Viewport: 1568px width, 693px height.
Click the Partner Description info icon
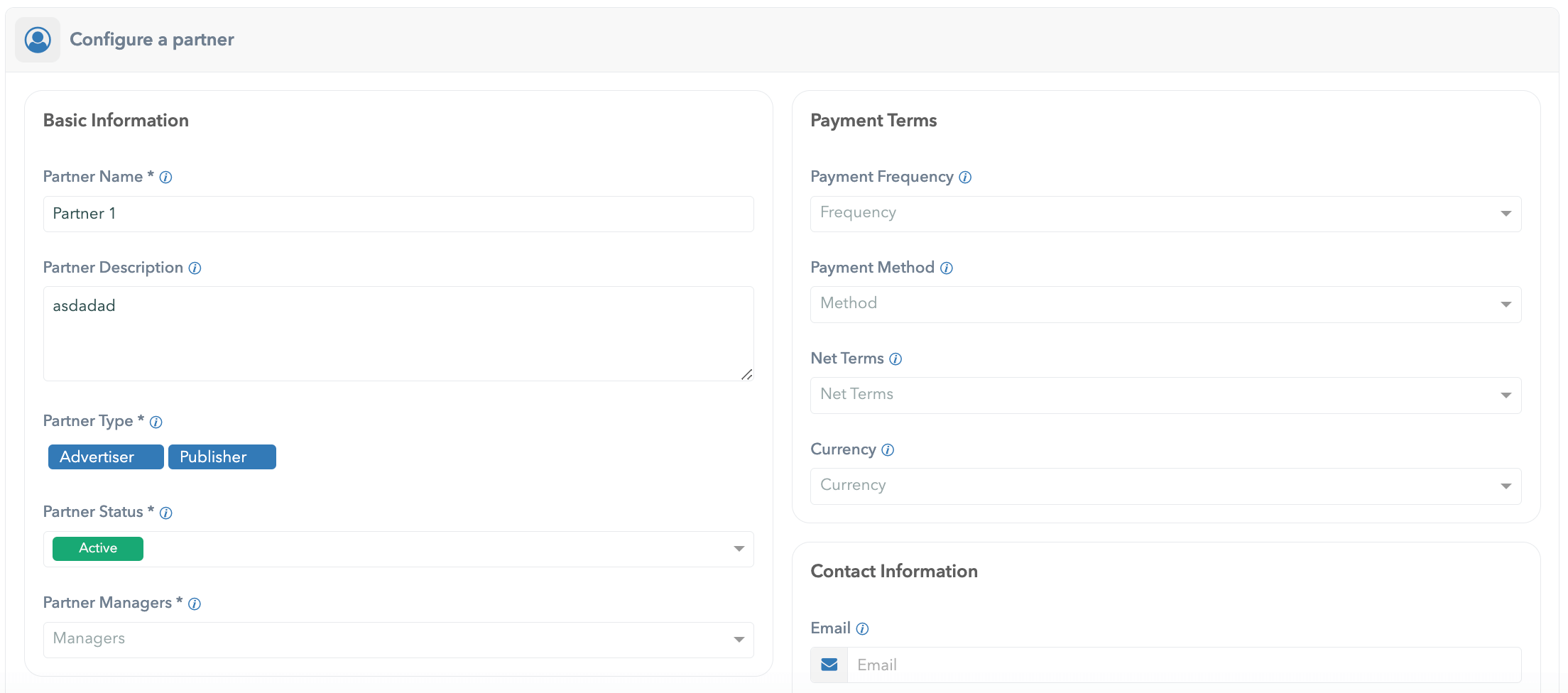coord(195,268)
